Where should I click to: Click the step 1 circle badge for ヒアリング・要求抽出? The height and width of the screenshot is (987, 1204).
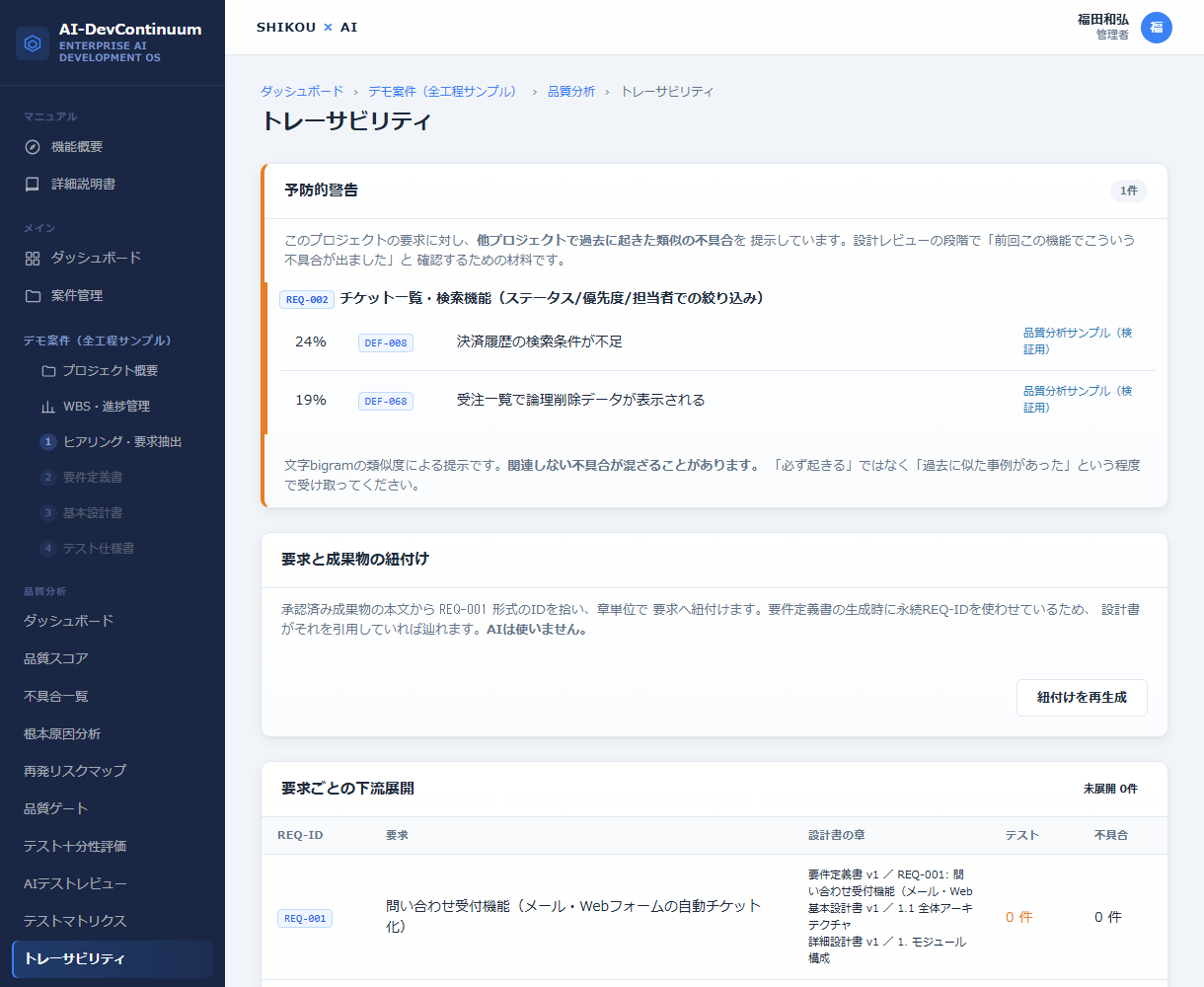click(x=47, y=442)
